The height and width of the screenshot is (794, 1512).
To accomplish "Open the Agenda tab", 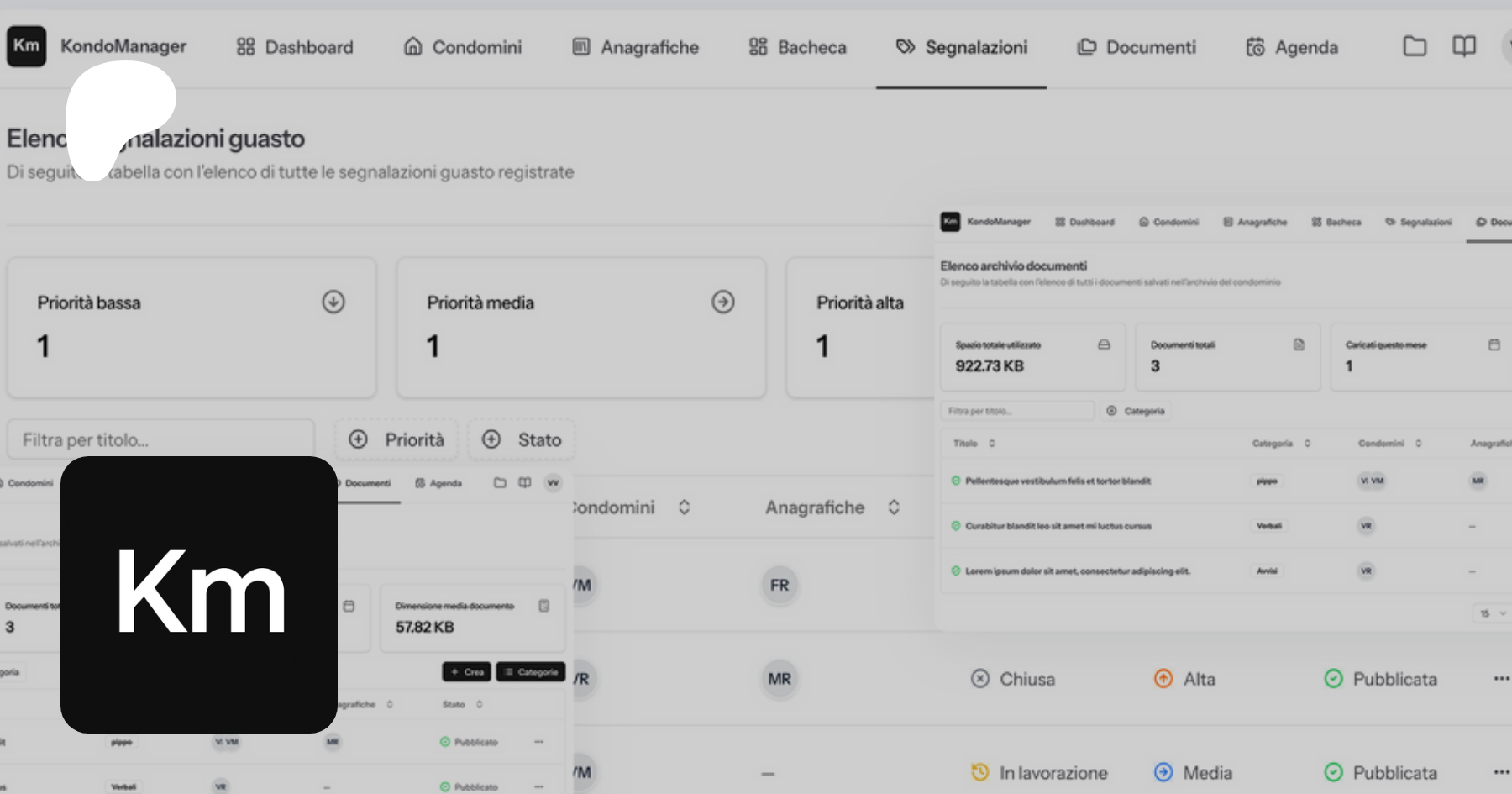I will pyautogui.click(x=1292, y=47).
